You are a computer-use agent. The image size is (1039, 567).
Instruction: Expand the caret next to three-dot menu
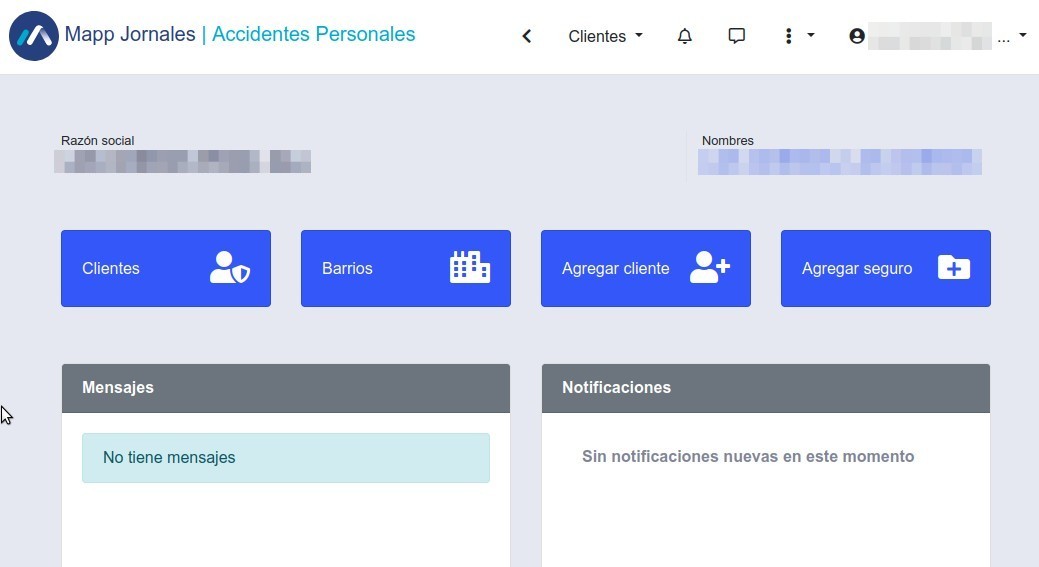(x=811, y=35)
